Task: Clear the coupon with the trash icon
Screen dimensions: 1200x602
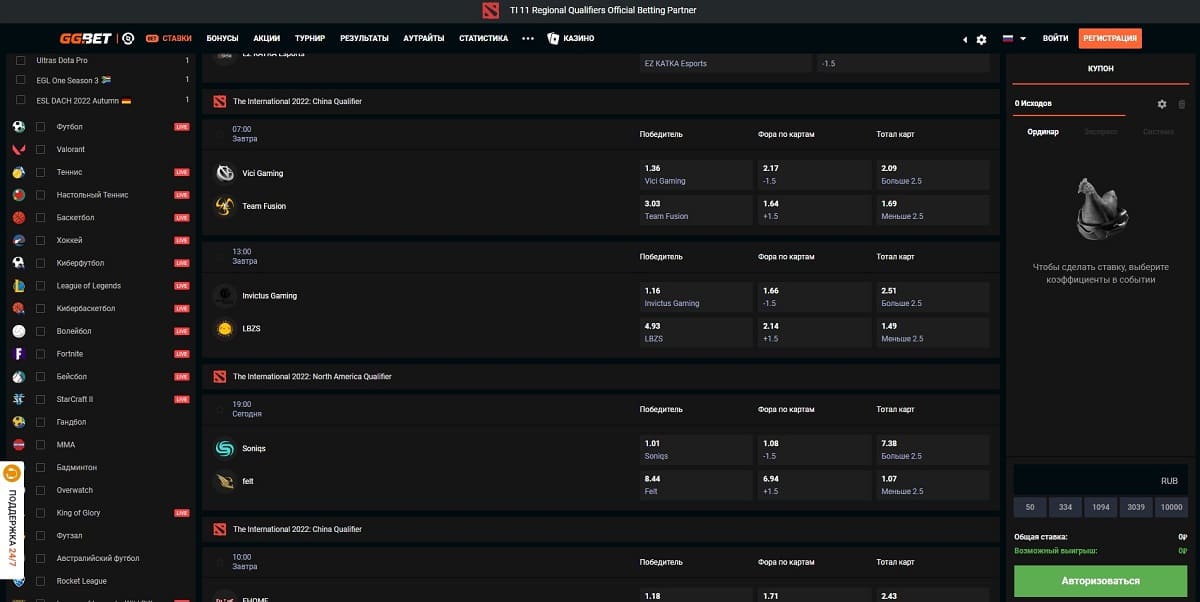Action: (x=1182, y=104)
